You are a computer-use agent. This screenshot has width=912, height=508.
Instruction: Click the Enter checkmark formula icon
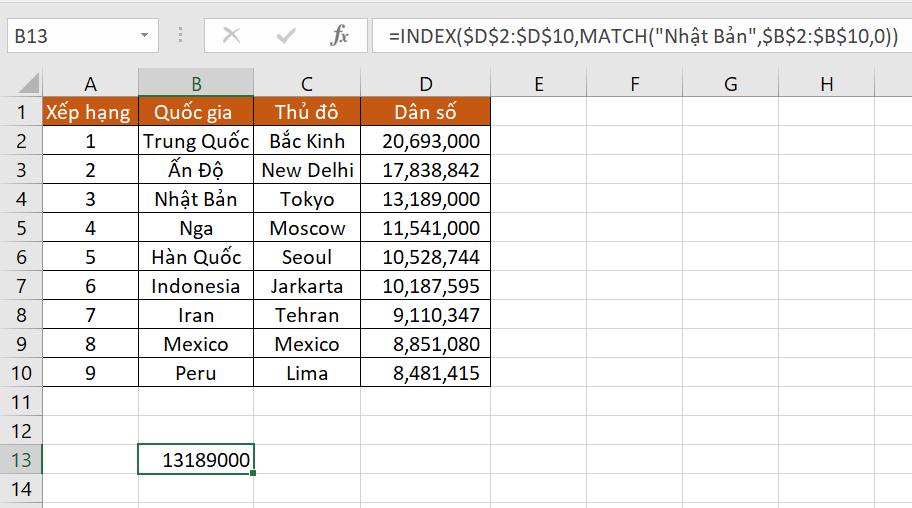pos(286,36)
